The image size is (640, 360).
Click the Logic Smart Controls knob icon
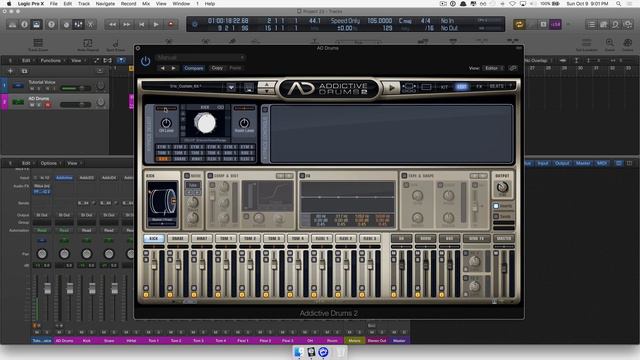click(66, 24)
